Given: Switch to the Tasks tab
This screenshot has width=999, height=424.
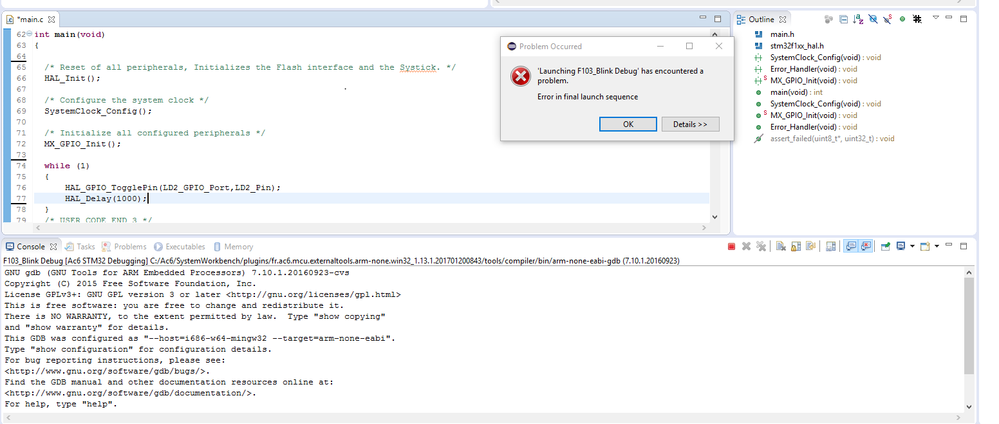Looking at the screenshot, I should click(x=80, y=247).
